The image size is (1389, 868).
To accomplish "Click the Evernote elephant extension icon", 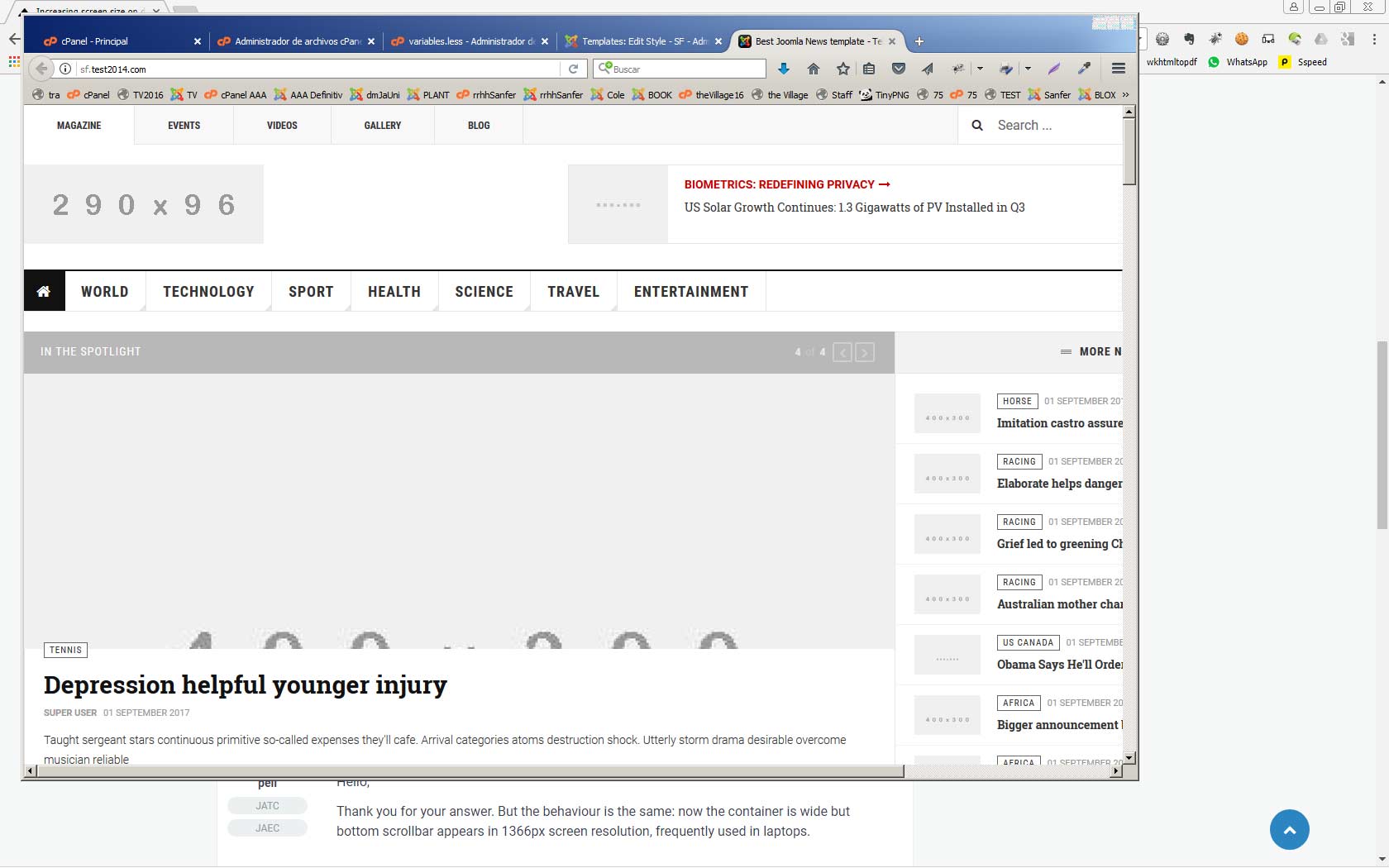I will [1189, 39].
